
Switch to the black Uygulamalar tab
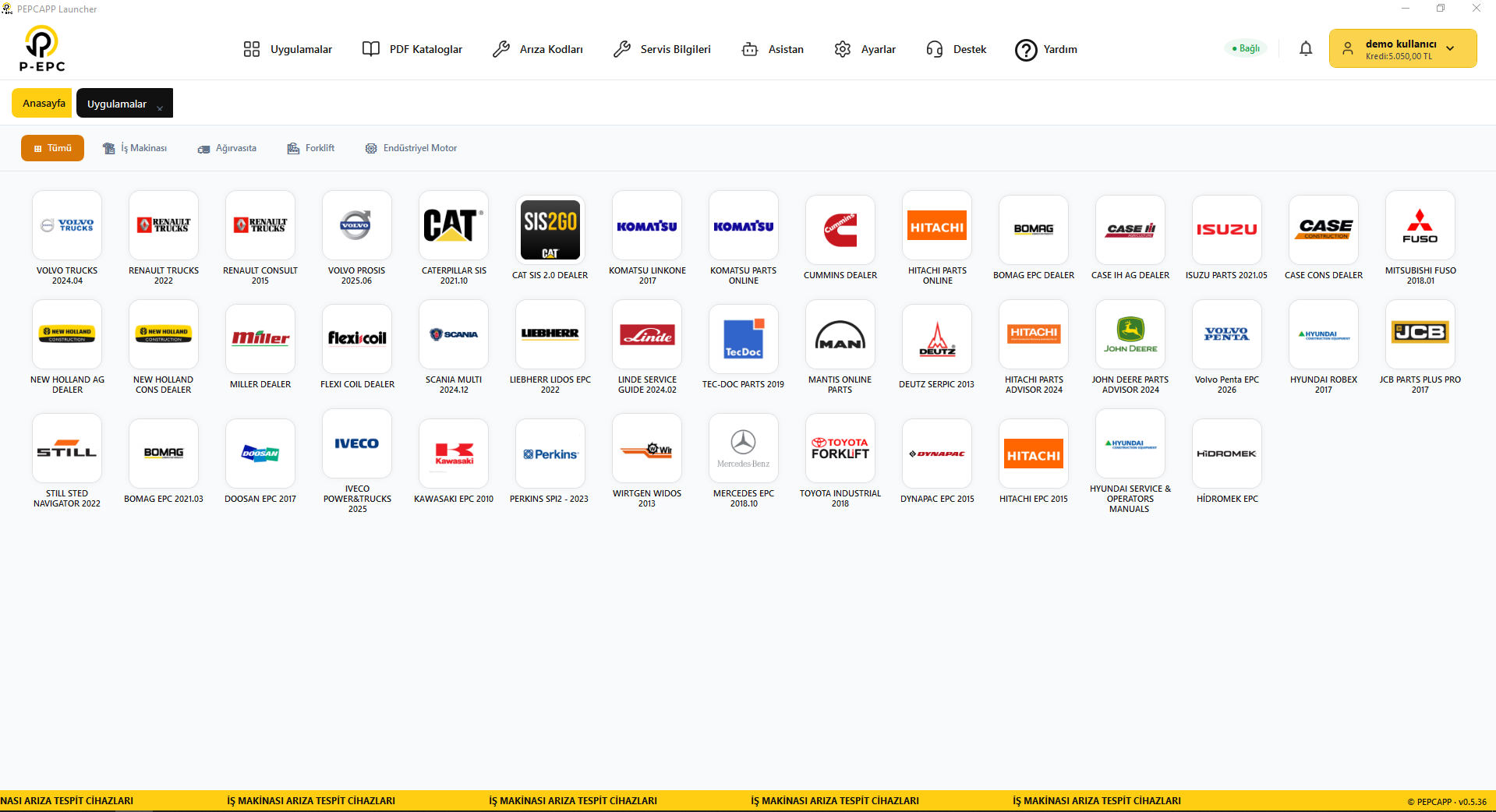tap(125, 103)
